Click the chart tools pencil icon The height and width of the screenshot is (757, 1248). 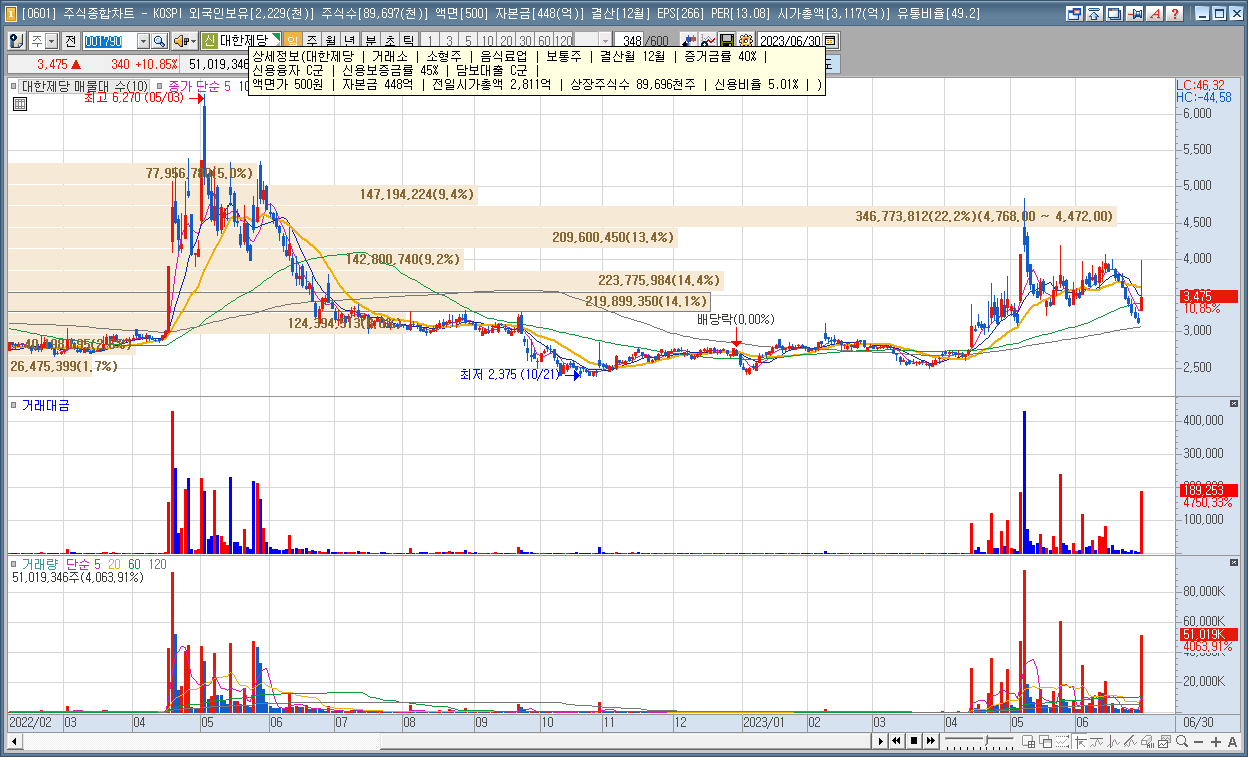point(689,41)
